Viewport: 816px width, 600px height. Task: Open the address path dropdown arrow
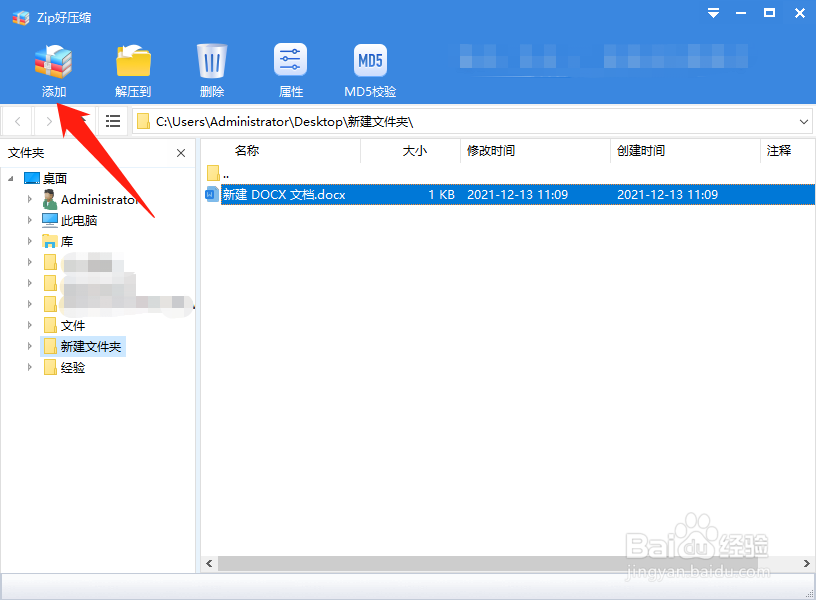click(804, 122)
